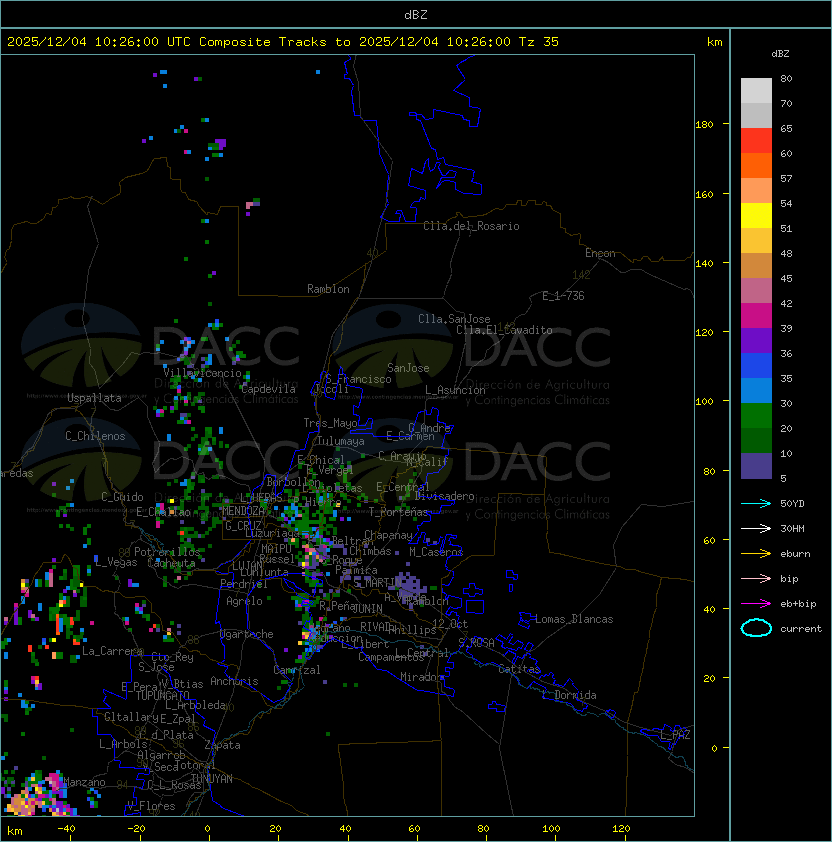
Task: Click the Encon map label
Action: (600, 253)
